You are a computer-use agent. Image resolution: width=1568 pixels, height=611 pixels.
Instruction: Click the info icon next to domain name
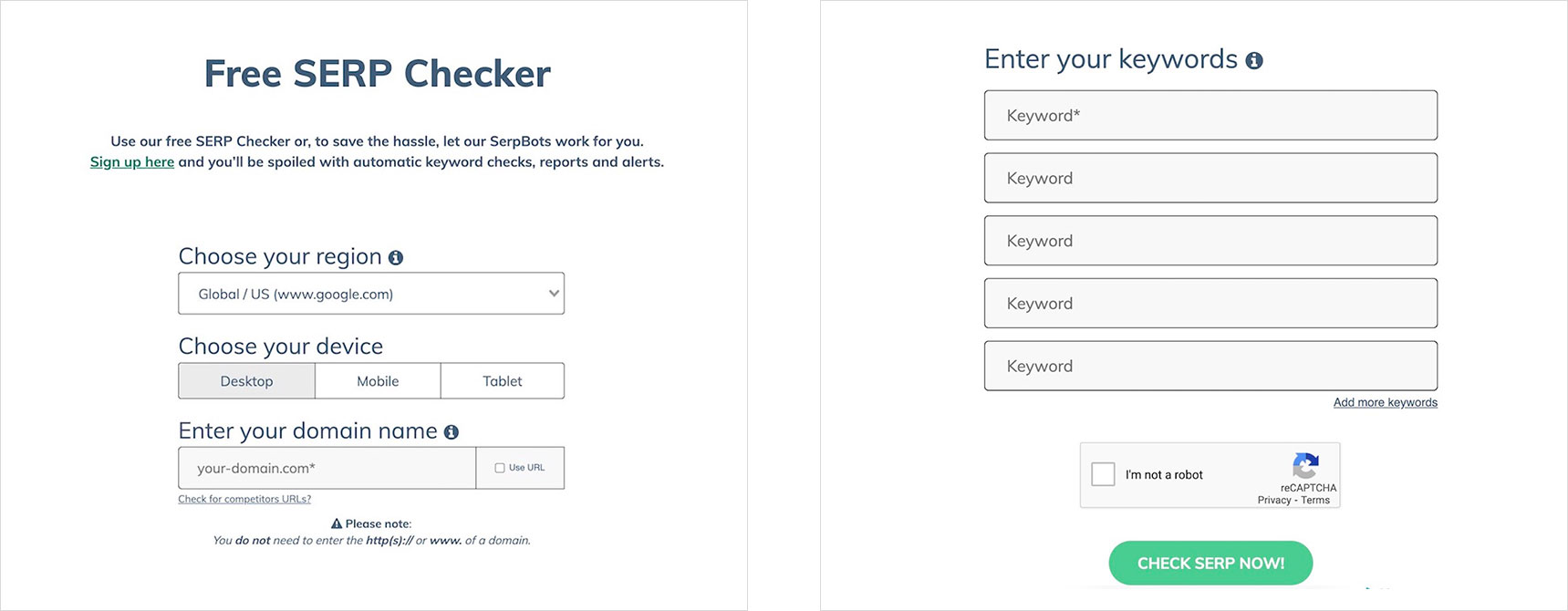click(452, 432)
